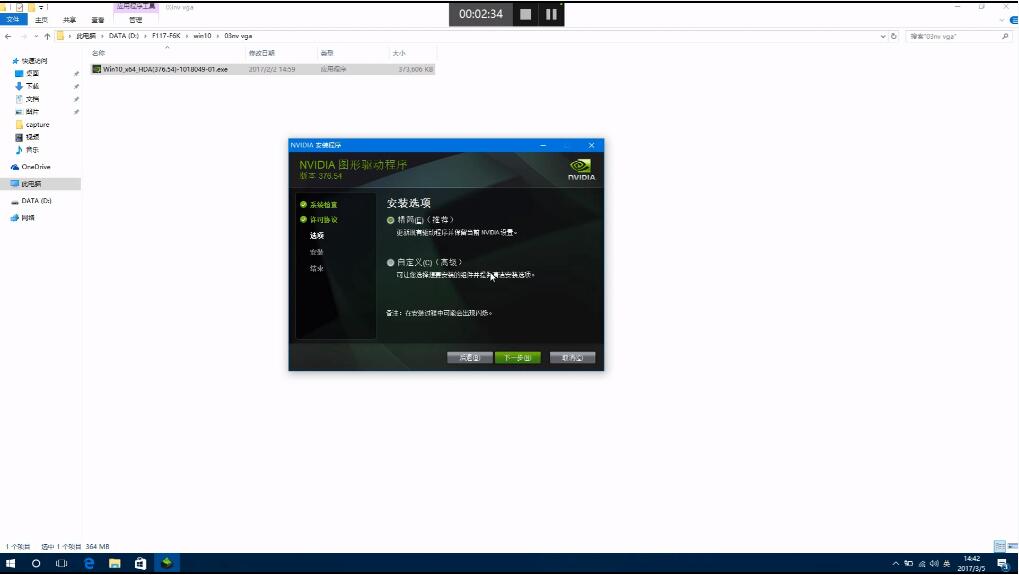
Task: Open the volume control in system tray
Action: pos(934,563)
